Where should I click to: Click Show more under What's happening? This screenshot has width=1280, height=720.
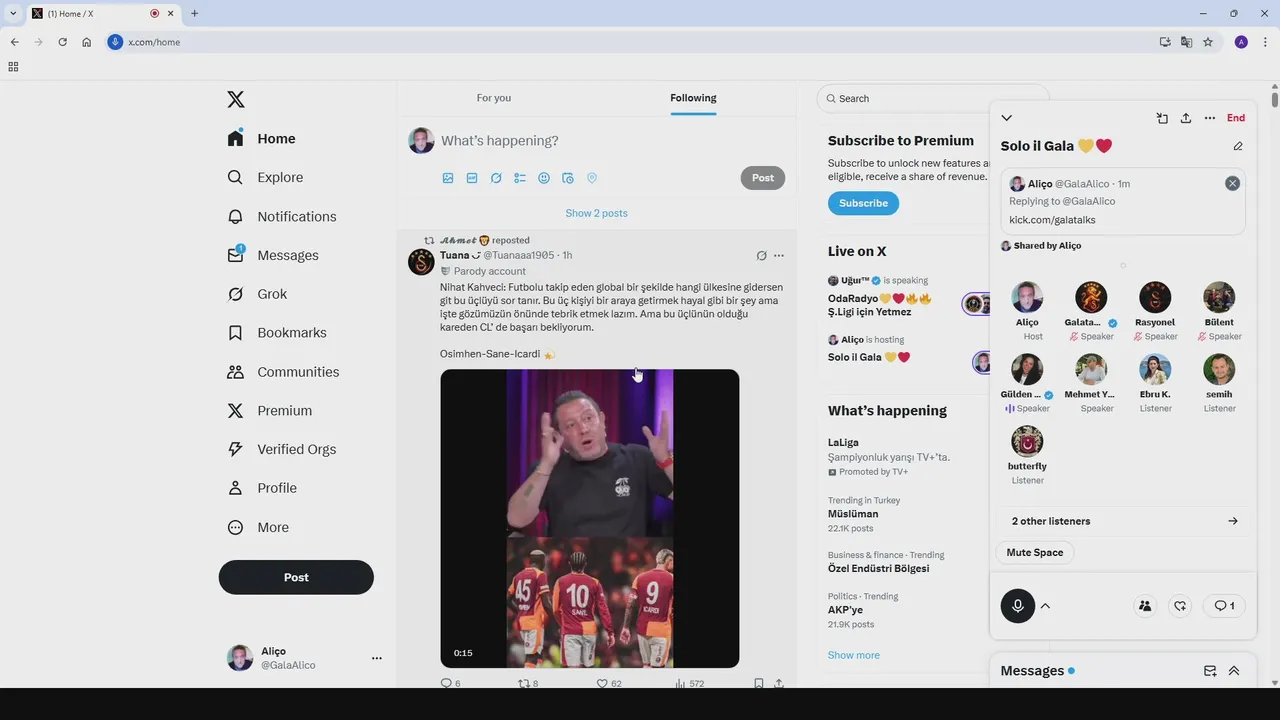pyautogui.click(x=854, y=655)
